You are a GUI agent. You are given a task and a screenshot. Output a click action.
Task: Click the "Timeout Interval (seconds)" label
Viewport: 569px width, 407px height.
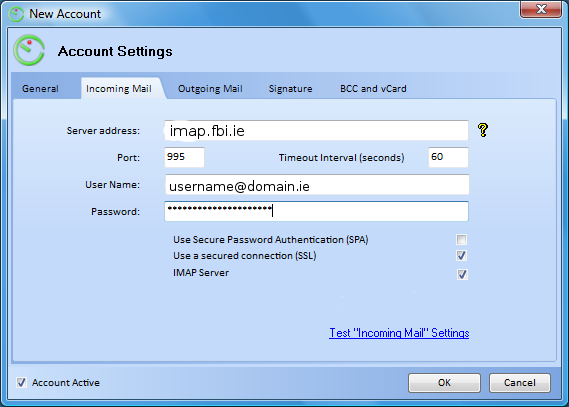[341, 158]
